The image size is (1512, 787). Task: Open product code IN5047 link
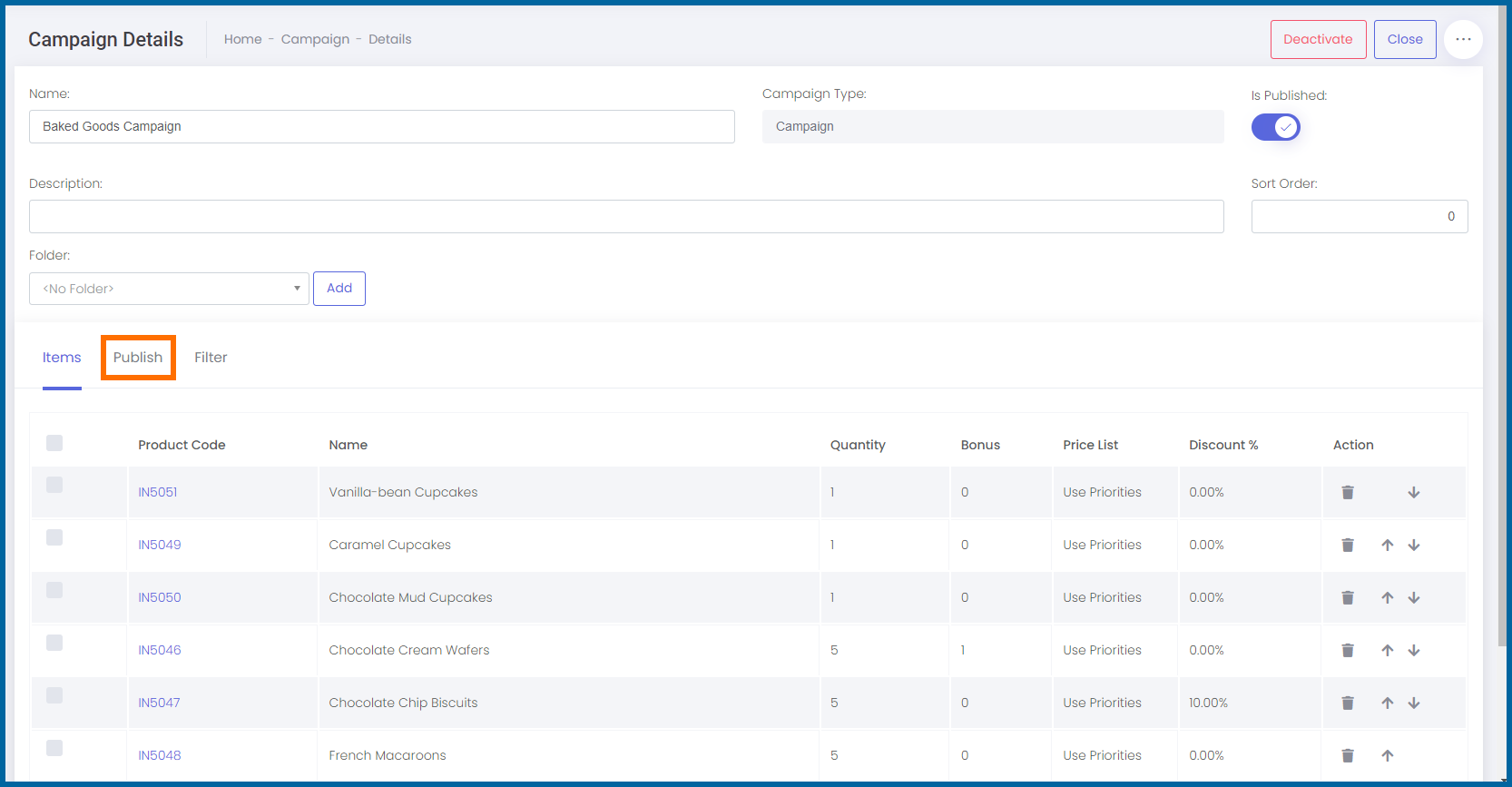[159, 703]
